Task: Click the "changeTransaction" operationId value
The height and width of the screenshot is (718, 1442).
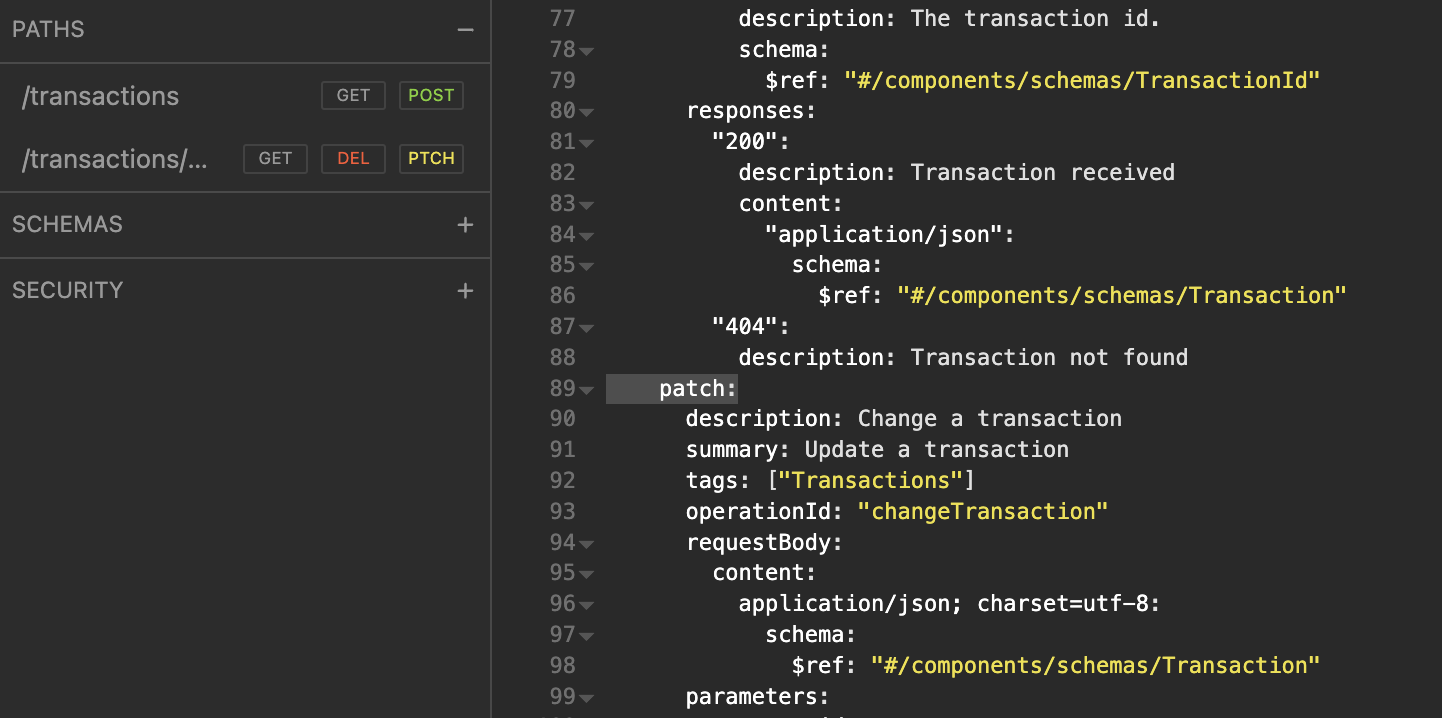Action: point(983,511)
